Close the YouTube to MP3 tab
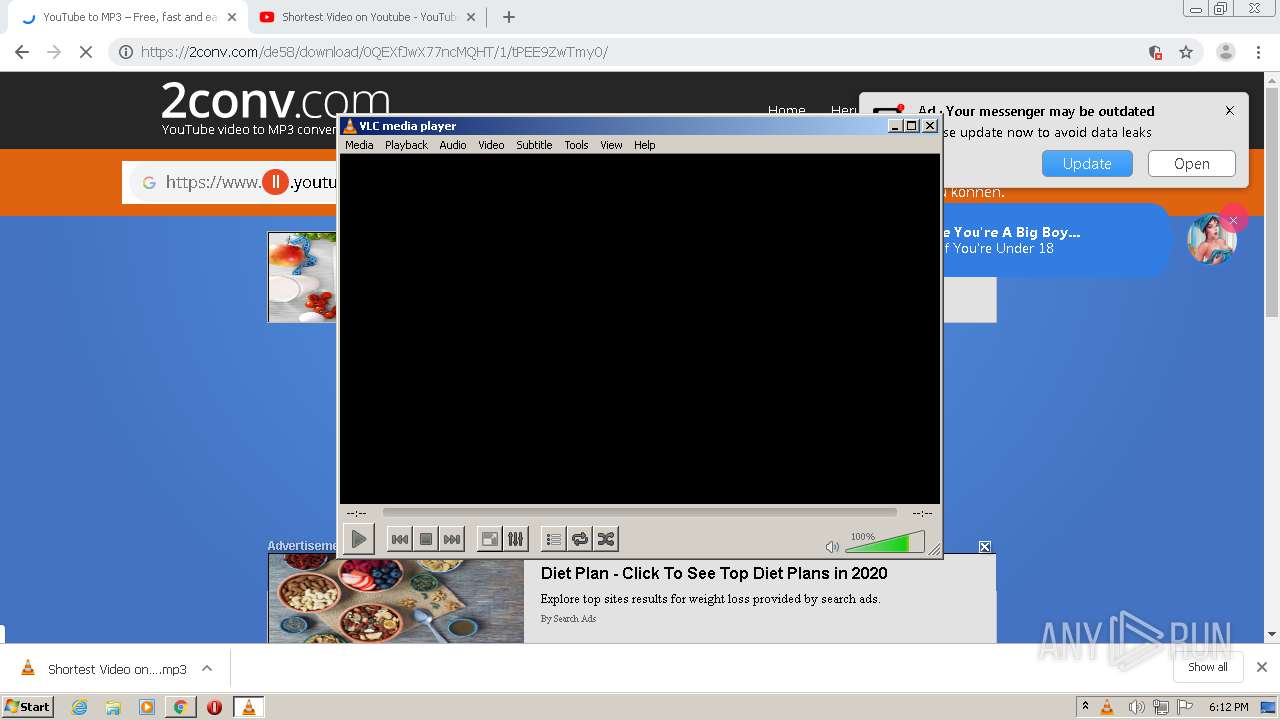The image size is (1280, 720). 232,17
